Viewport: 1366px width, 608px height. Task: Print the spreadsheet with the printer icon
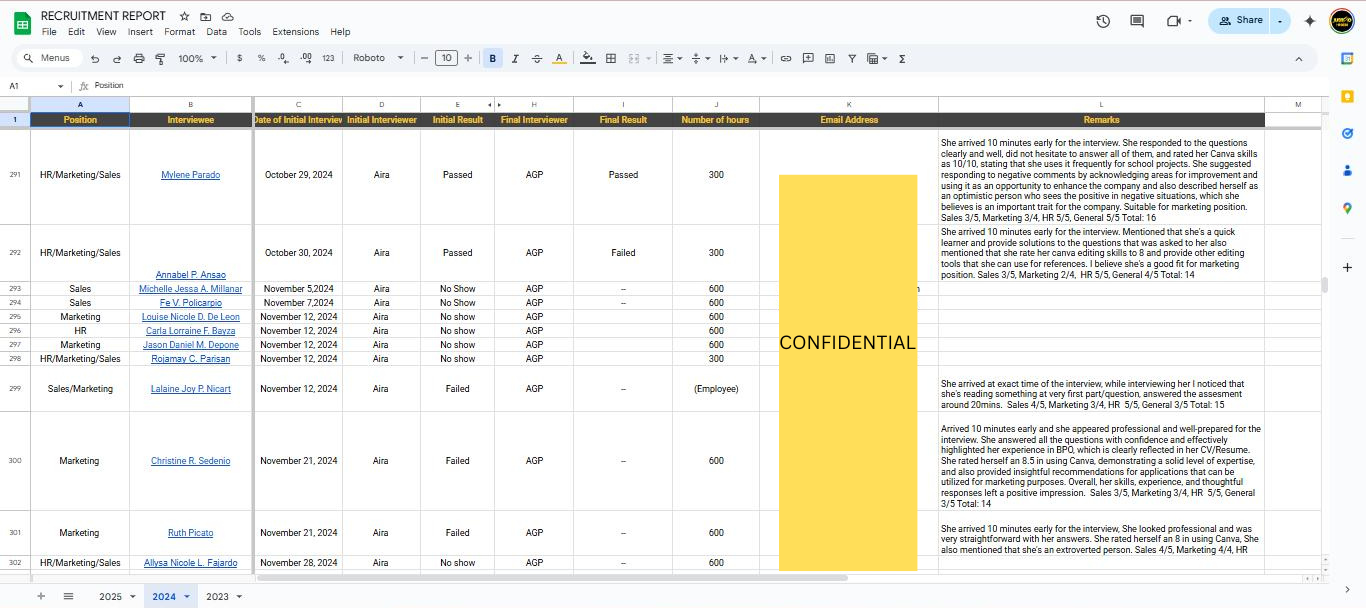[x=139, y=59]
